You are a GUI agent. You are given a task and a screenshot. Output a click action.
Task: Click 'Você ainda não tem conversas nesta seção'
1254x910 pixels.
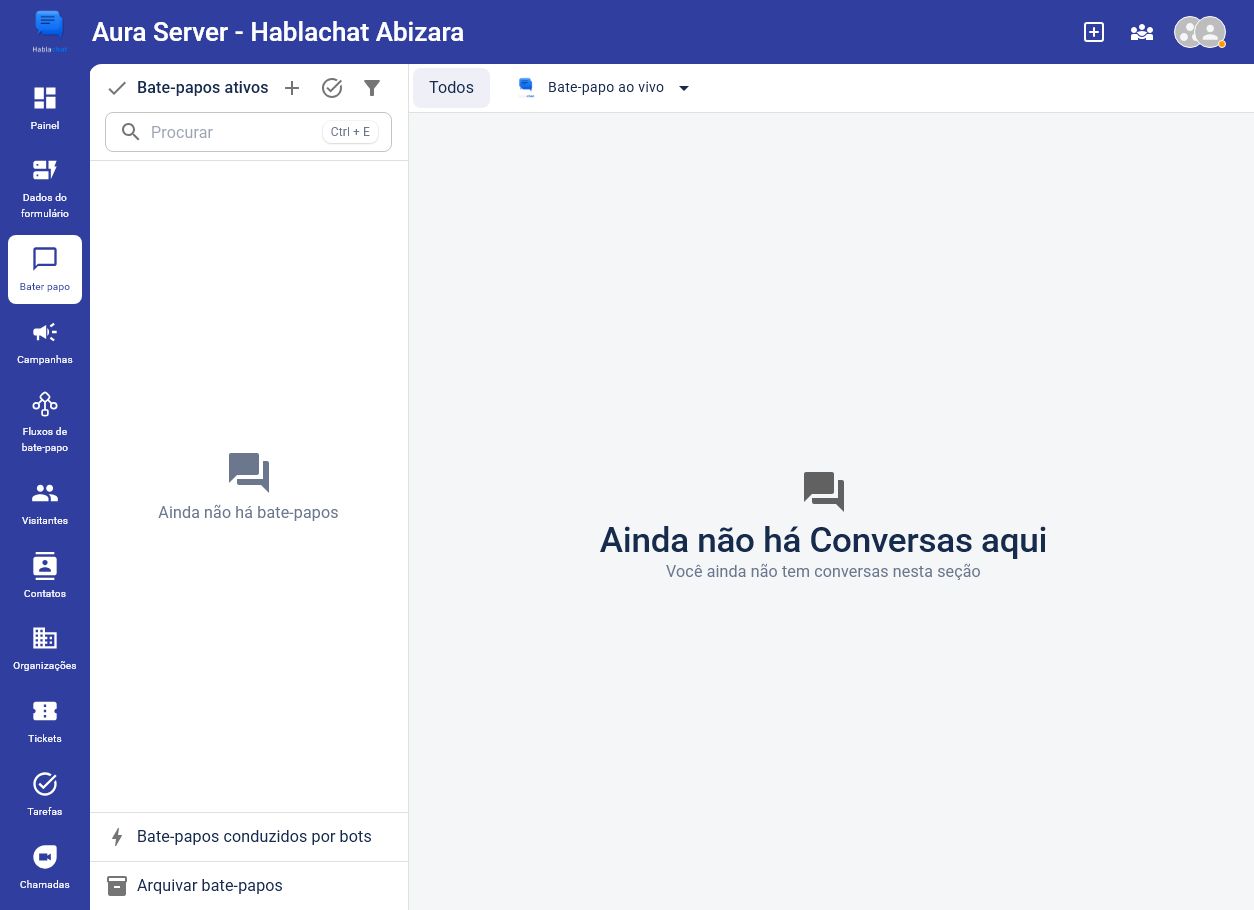(x=823, y=572)
